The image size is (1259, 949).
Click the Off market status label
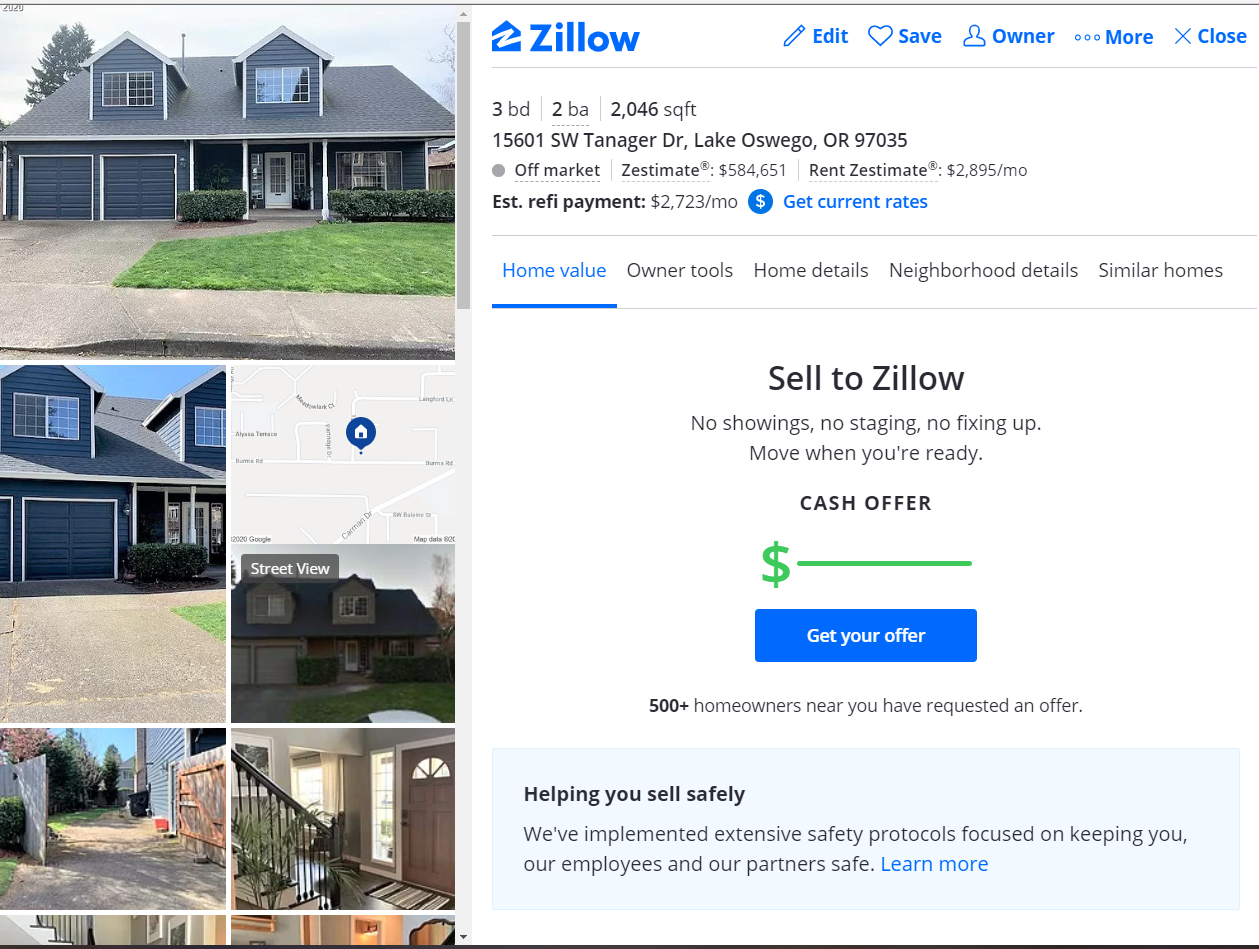click(x=557, y=170)
